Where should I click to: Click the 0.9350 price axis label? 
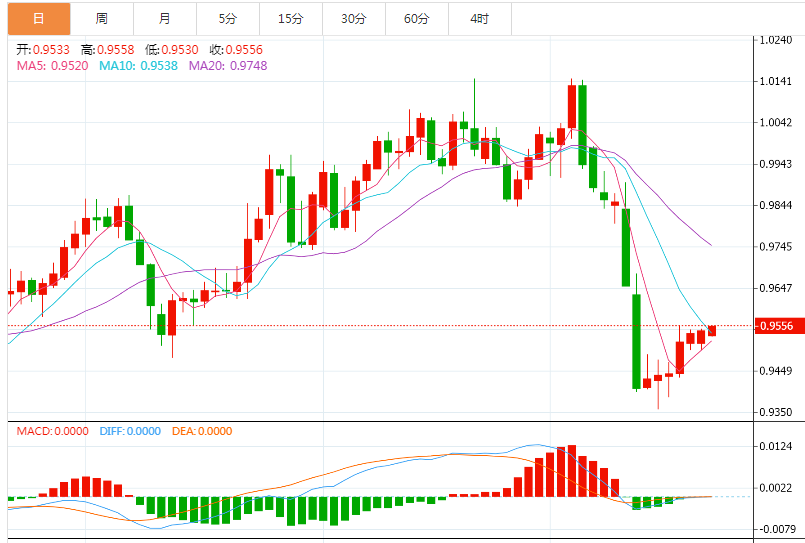click(776, 412)
